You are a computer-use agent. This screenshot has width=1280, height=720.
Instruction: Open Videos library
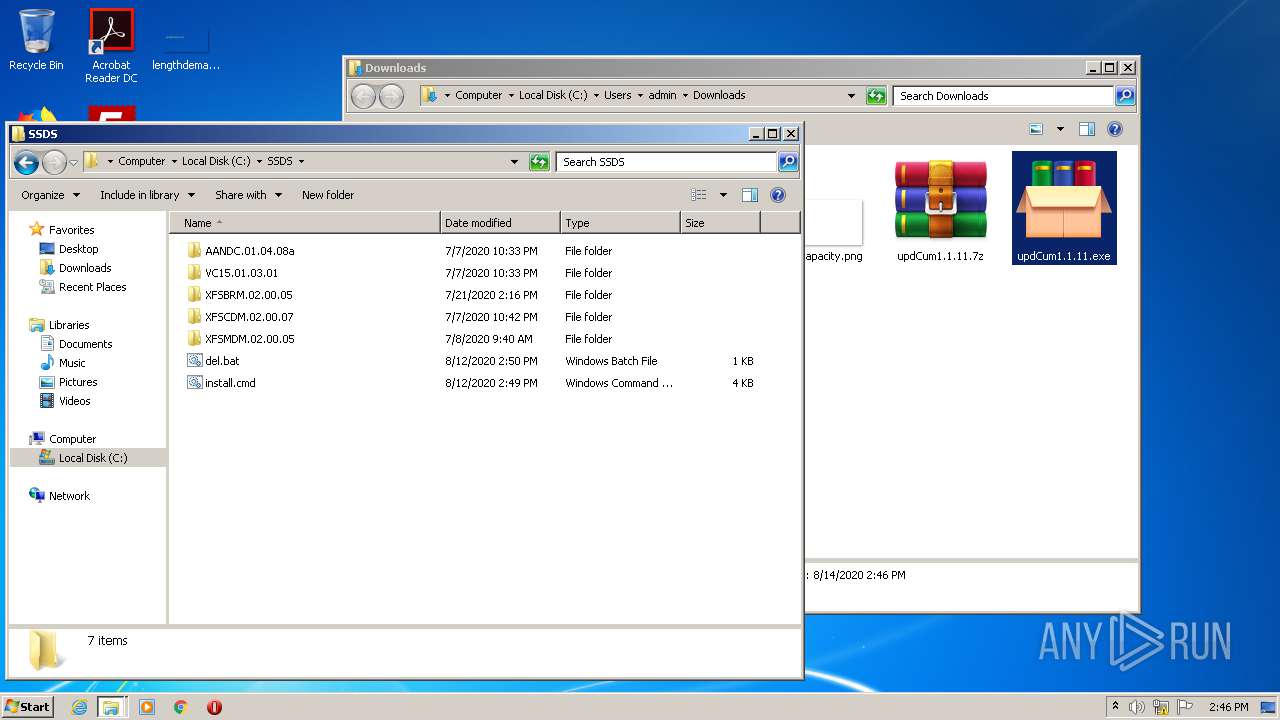tap(74, 401)
